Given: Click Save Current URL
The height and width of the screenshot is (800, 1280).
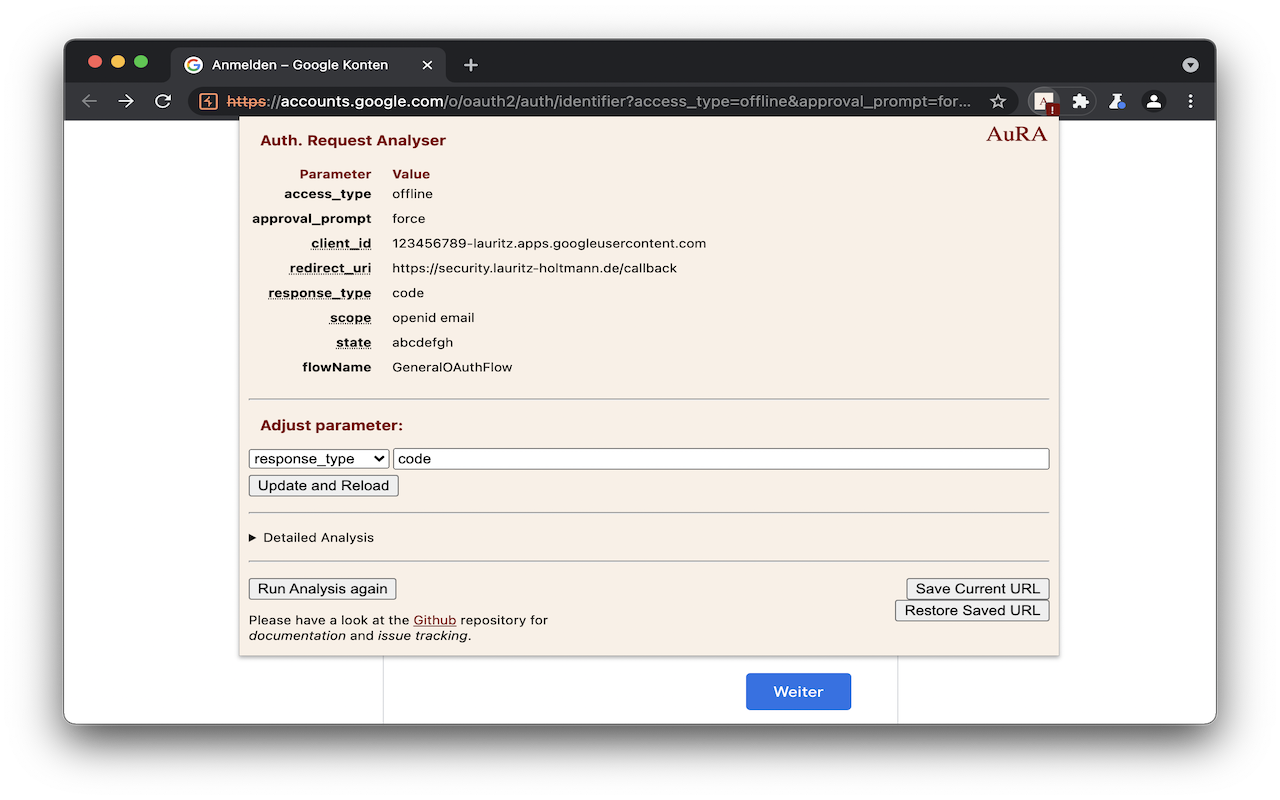Looking at the screenshot, I should coord(978,589).
